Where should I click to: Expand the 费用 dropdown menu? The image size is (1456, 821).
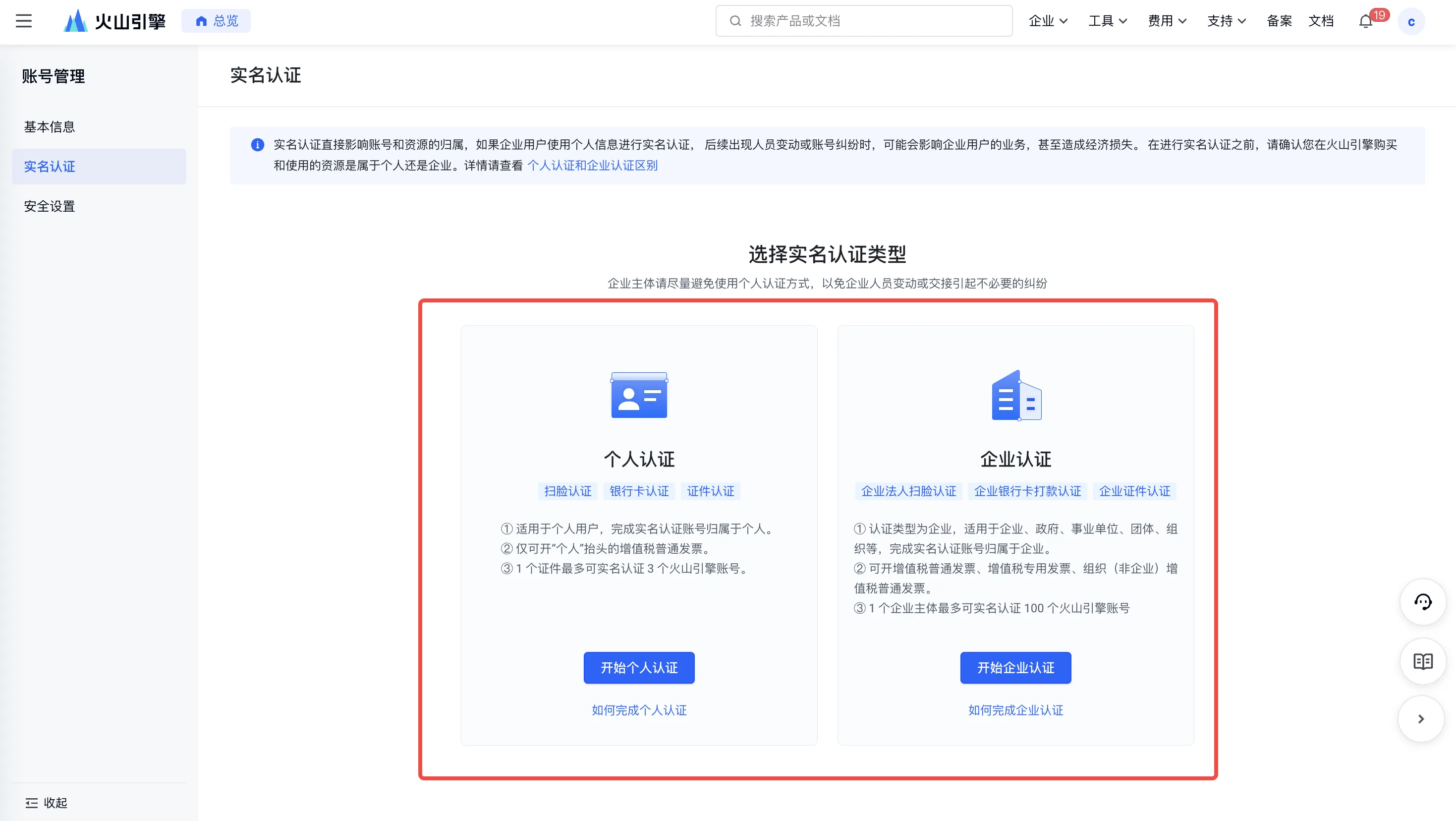tap(1167, 21)
